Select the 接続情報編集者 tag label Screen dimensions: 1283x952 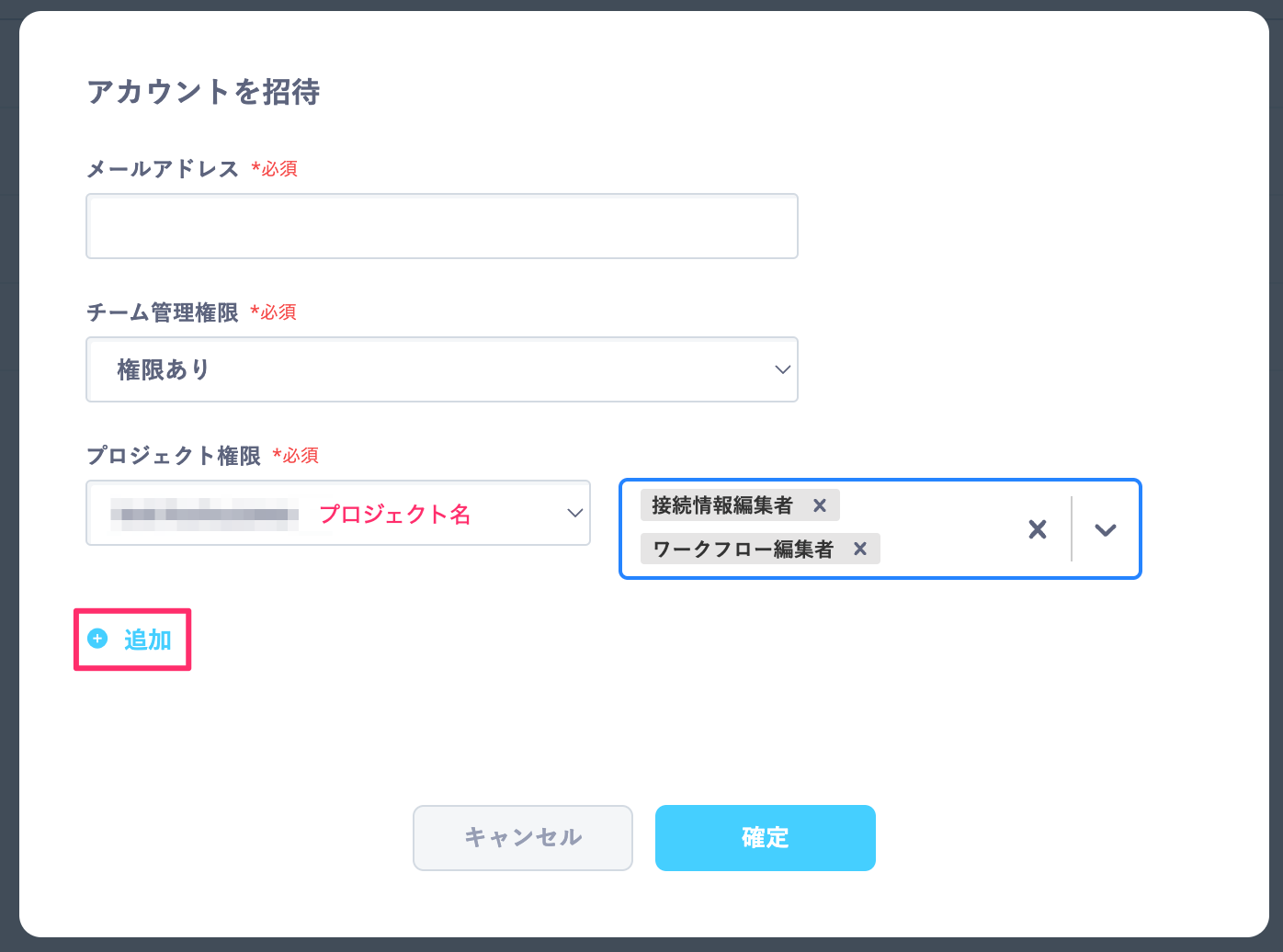pos(721,504)
